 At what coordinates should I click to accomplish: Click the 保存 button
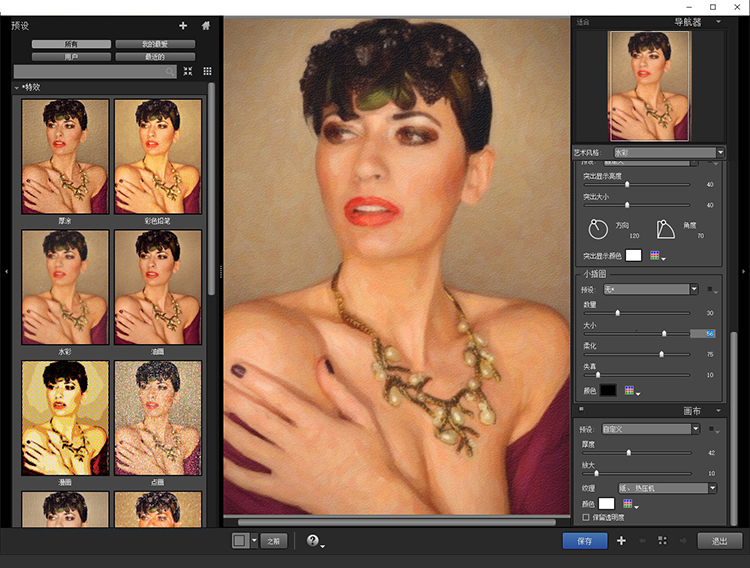point(585,541)
